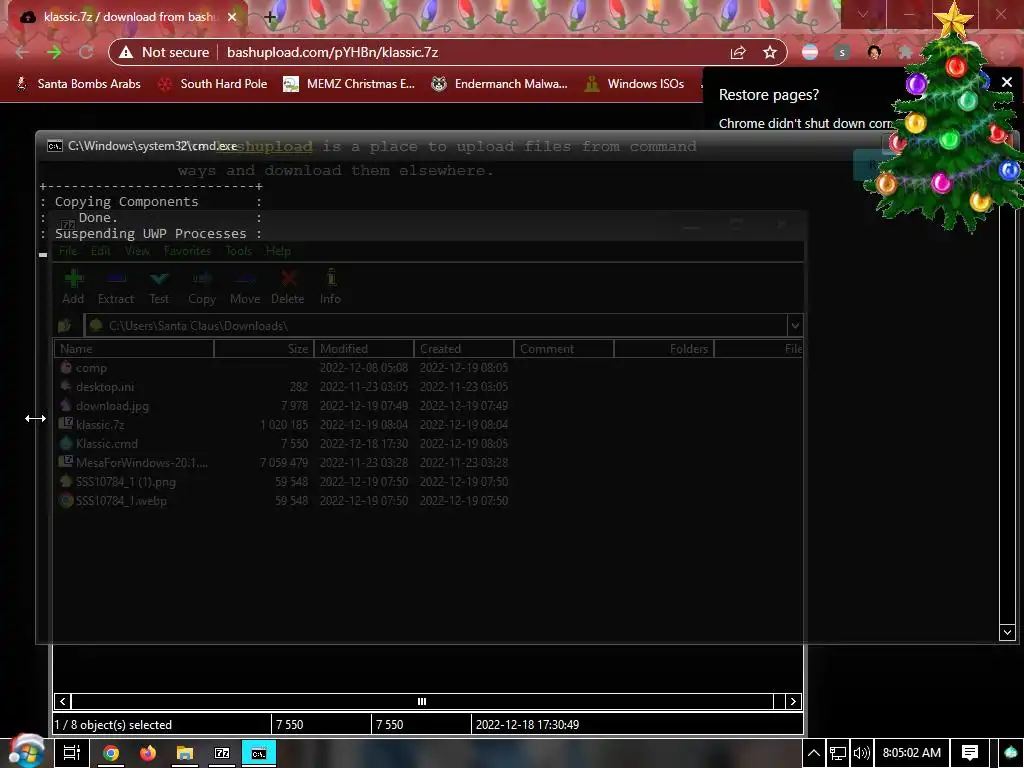Open the Windows ISOs bookmark
This screenshot has height=768, width=1024.
tap(635, 84)
